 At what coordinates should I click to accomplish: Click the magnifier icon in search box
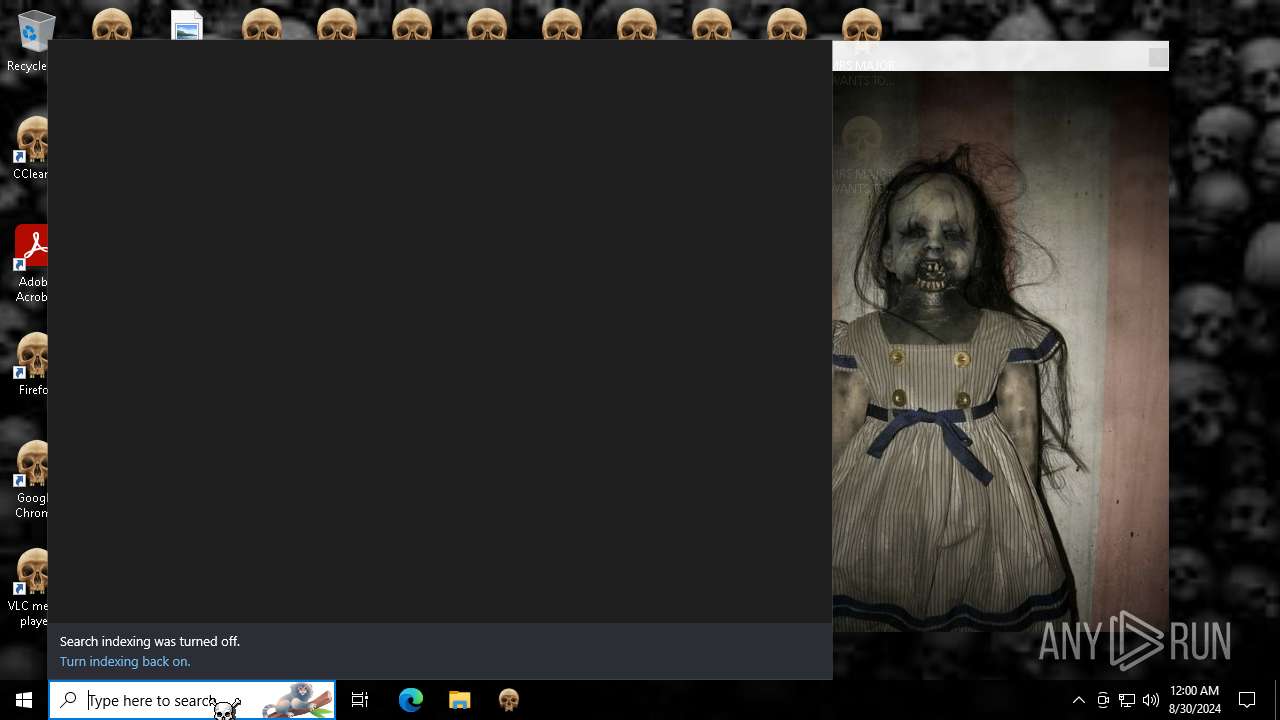[x=68, y=700]
